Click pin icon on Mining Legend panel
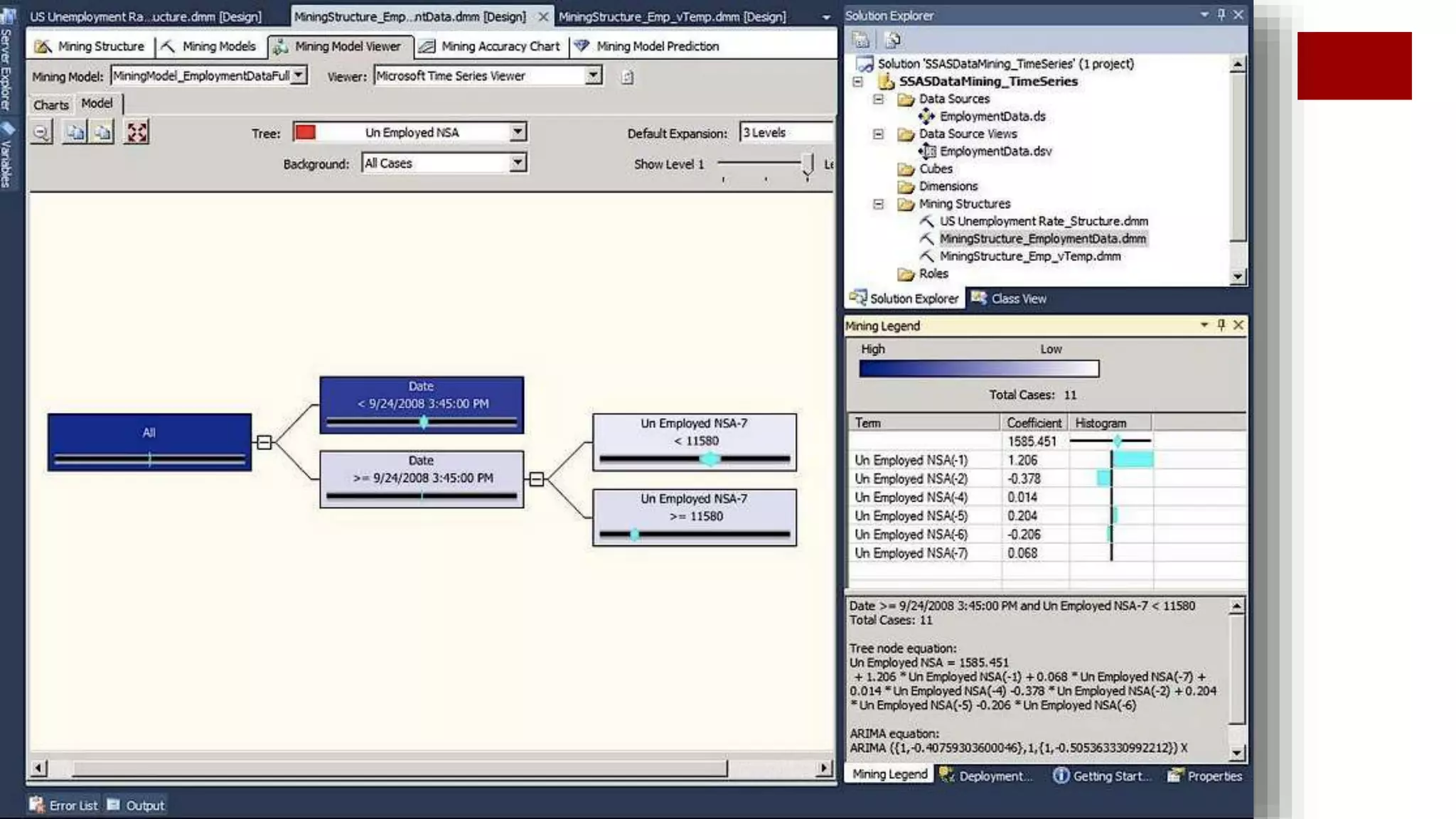This screenshot has height=819, width=1456. click(1221, 325)
